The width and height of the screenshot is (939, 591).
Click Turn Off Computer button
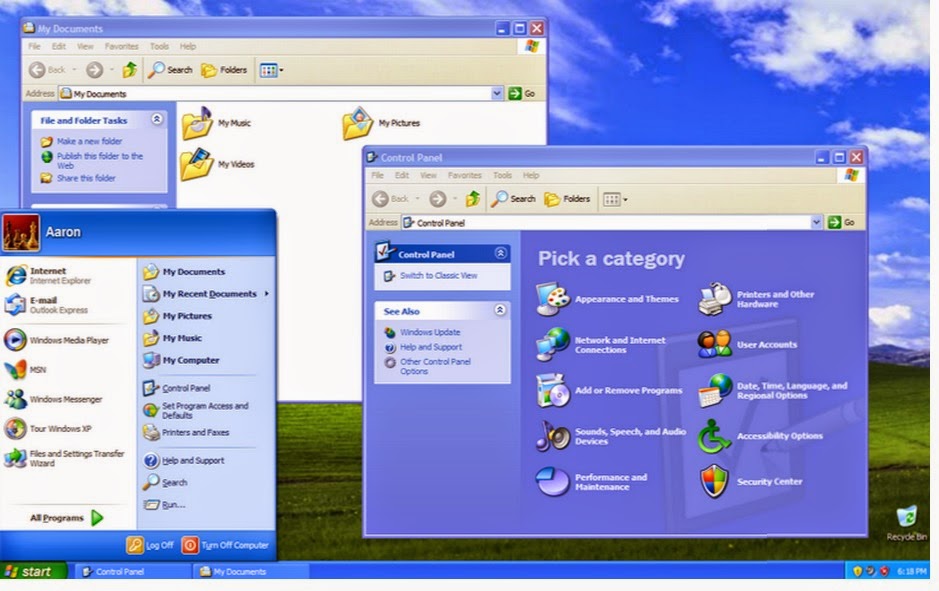pyautogui.click(x=225, y=545)
